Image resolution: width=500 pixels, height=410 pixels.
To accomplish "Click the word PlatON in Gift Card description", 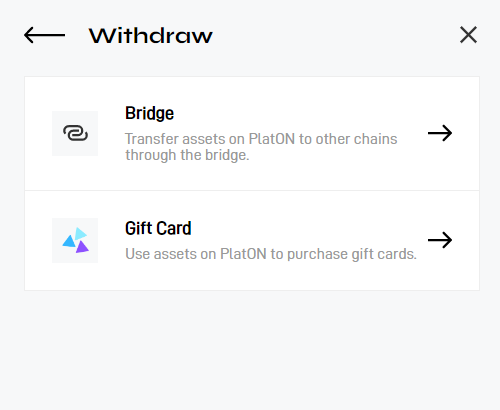I will point(243,254).
